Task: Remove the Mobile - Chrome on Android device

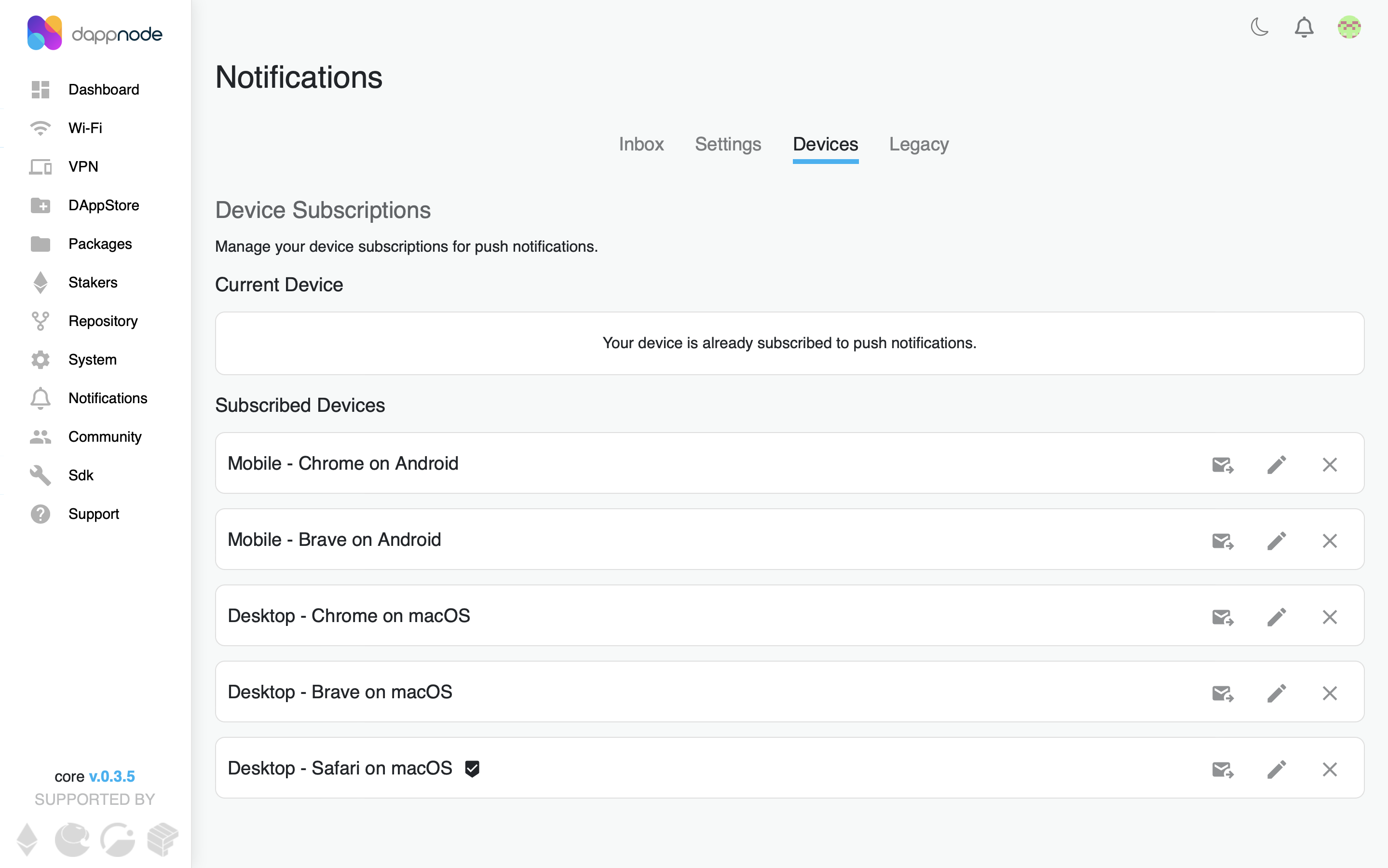Action: (1330, 464)
